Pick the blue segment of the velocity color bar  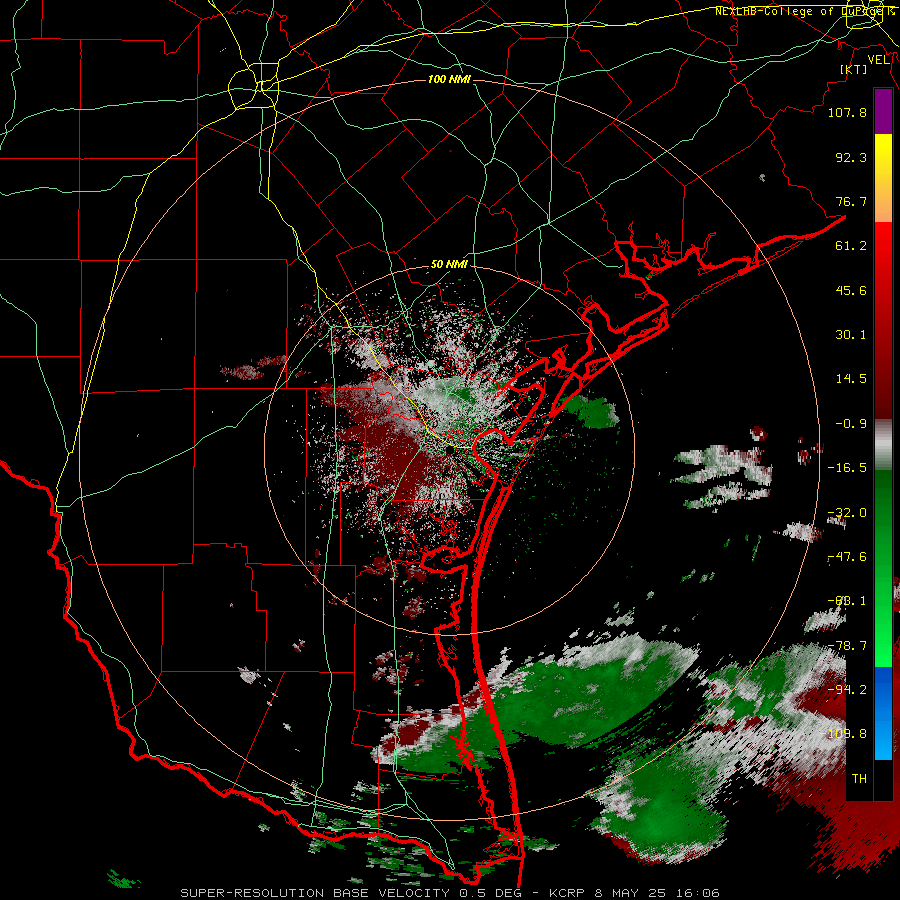(x=883, y=712)
